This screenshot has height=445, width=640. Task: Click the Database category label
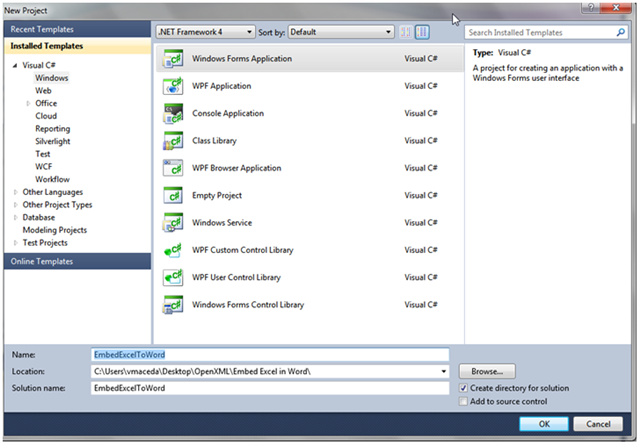[38, 217]
